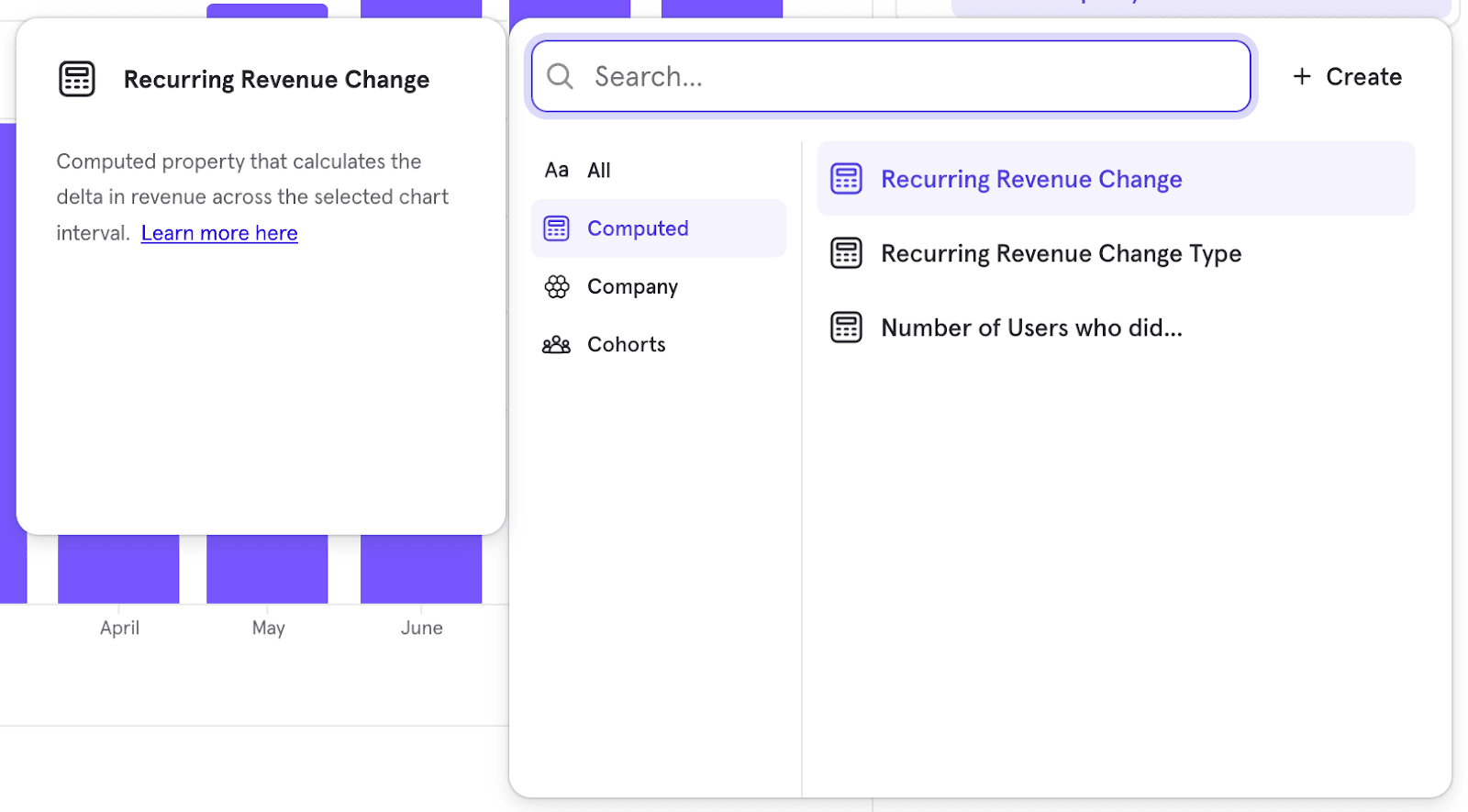
Task: Click the plus icon beside Create
Action: coord(1301,76)
